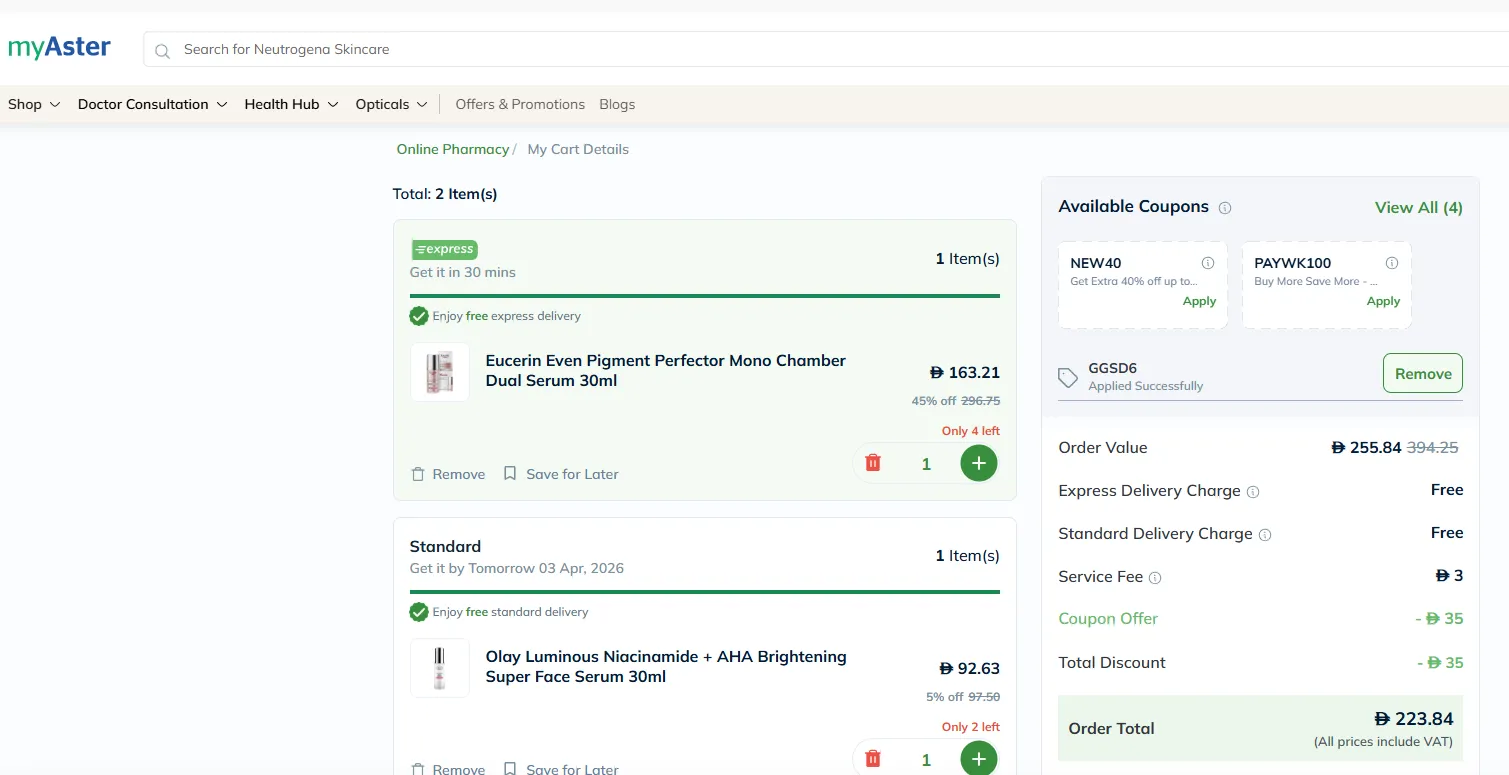Click 'Applied Successfully' coupon status
This screenshot has width=1509, height=775.
pos(1146,386)
